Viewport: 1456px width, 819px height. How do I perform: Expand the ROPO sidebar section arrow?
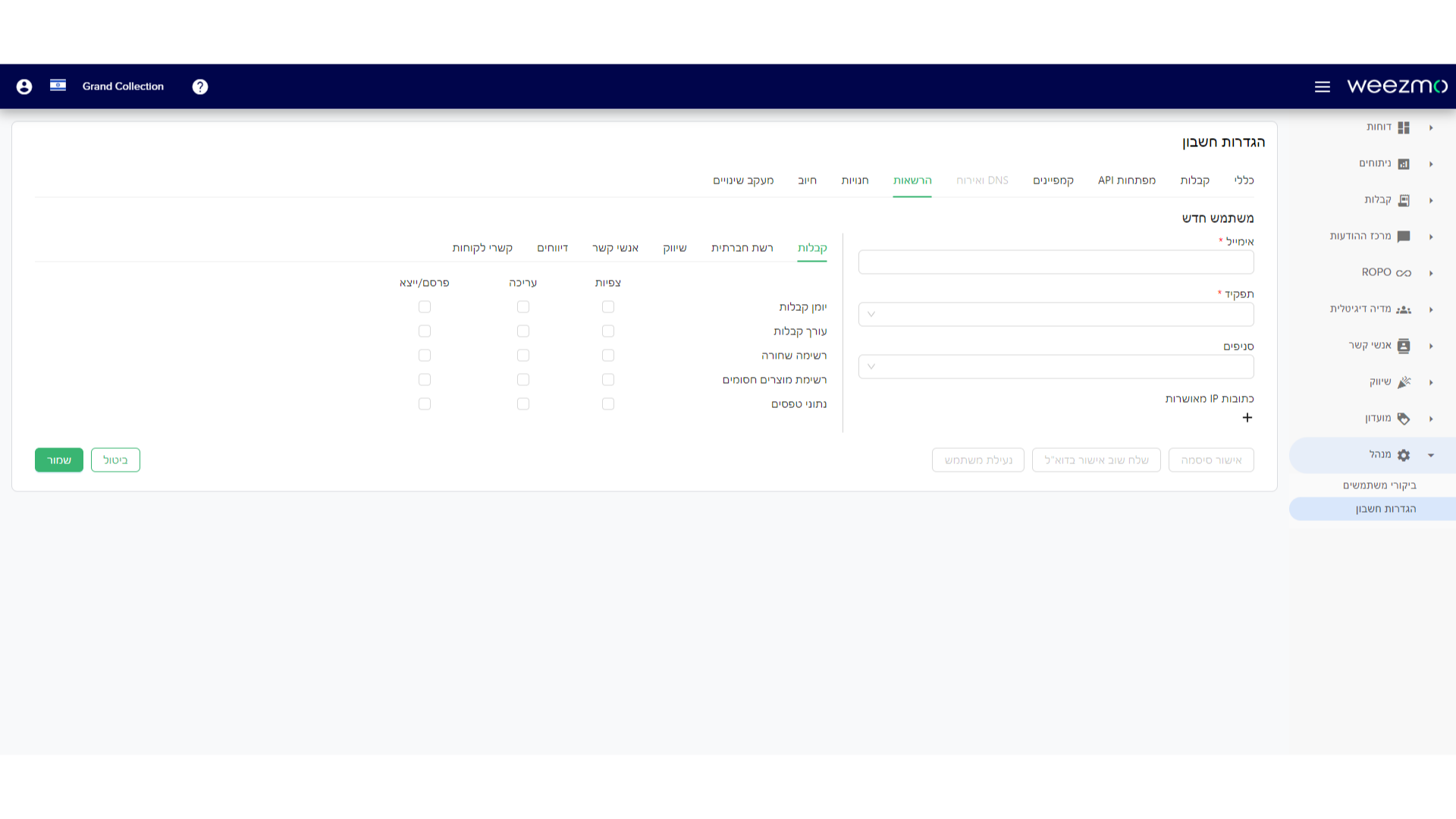pyautogui.click(x=1431, y=273)
